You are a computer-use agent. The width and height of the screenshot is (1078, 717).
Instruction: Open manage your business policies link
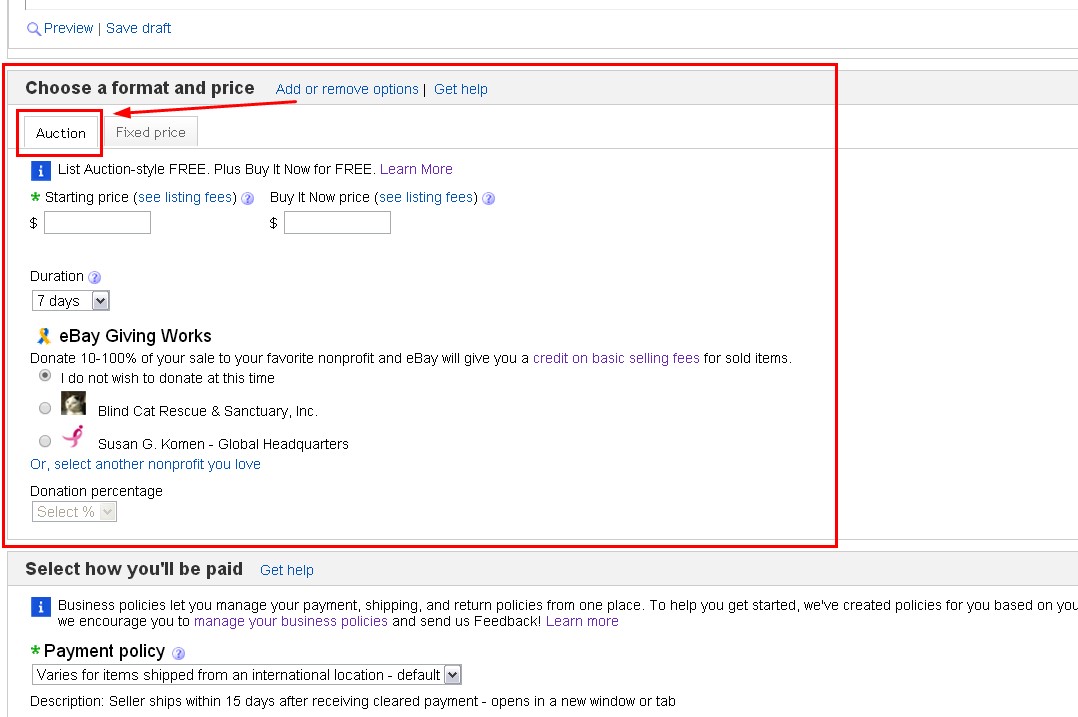(x=291, y=621)
